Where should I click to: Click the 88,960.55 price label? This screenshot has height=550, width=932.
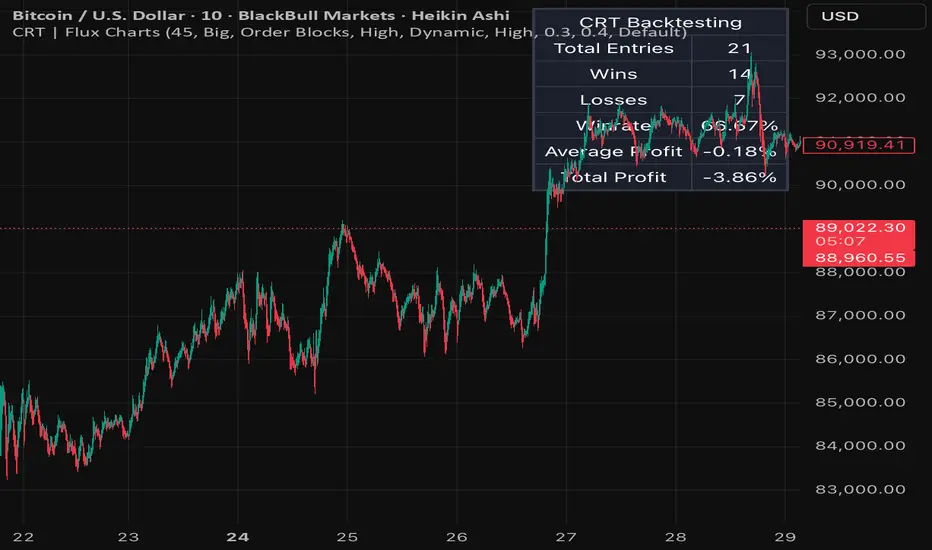(x=859, y=258)
